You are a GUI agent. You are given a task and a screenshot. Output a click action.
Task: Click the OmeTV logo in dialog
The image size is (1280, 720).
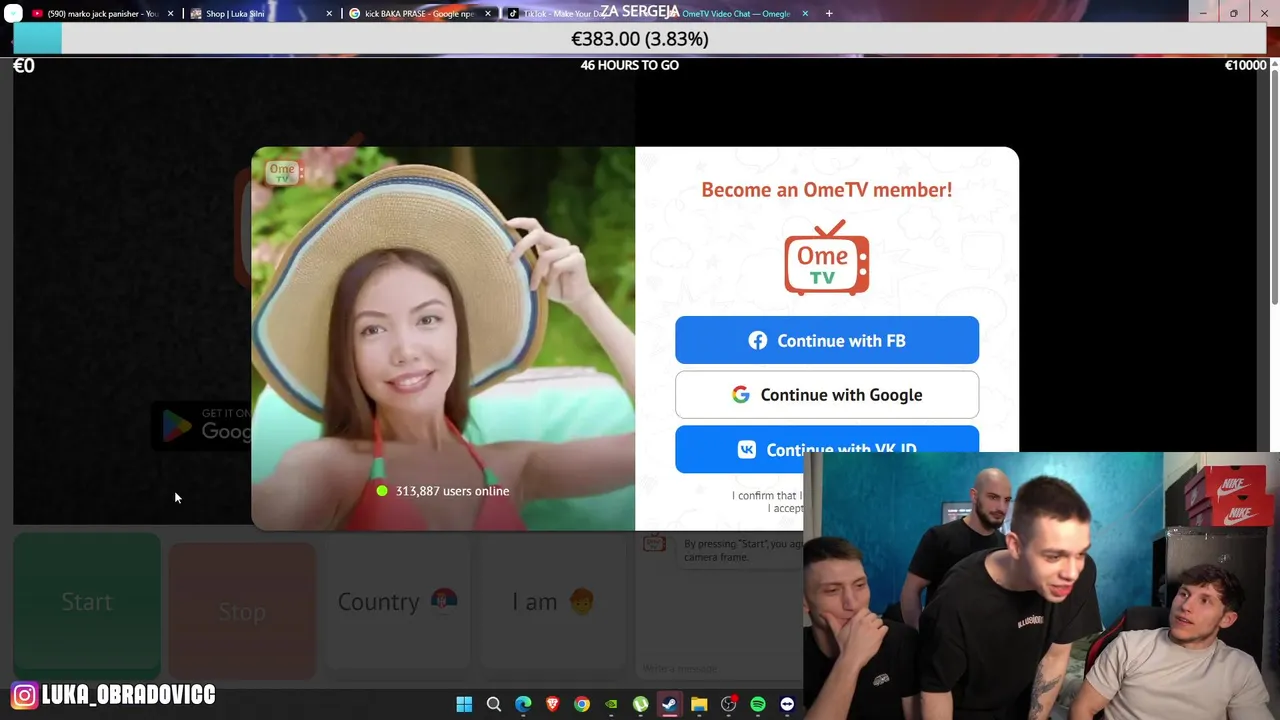coord(827,257)
